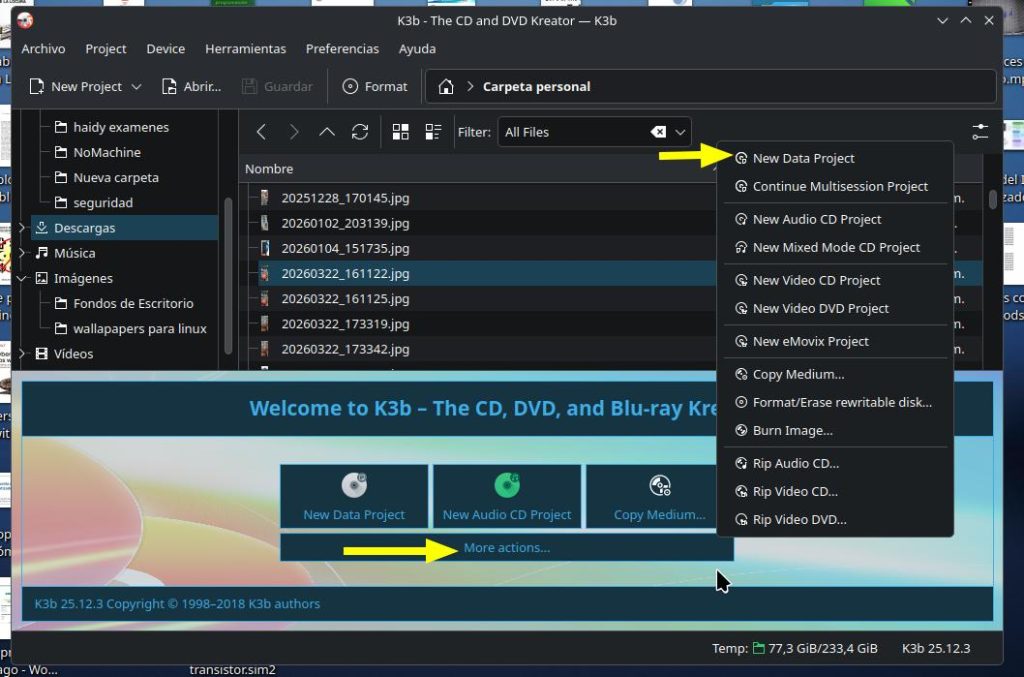Choose Format/Erase rewritable disk...

tap(835, 402)
